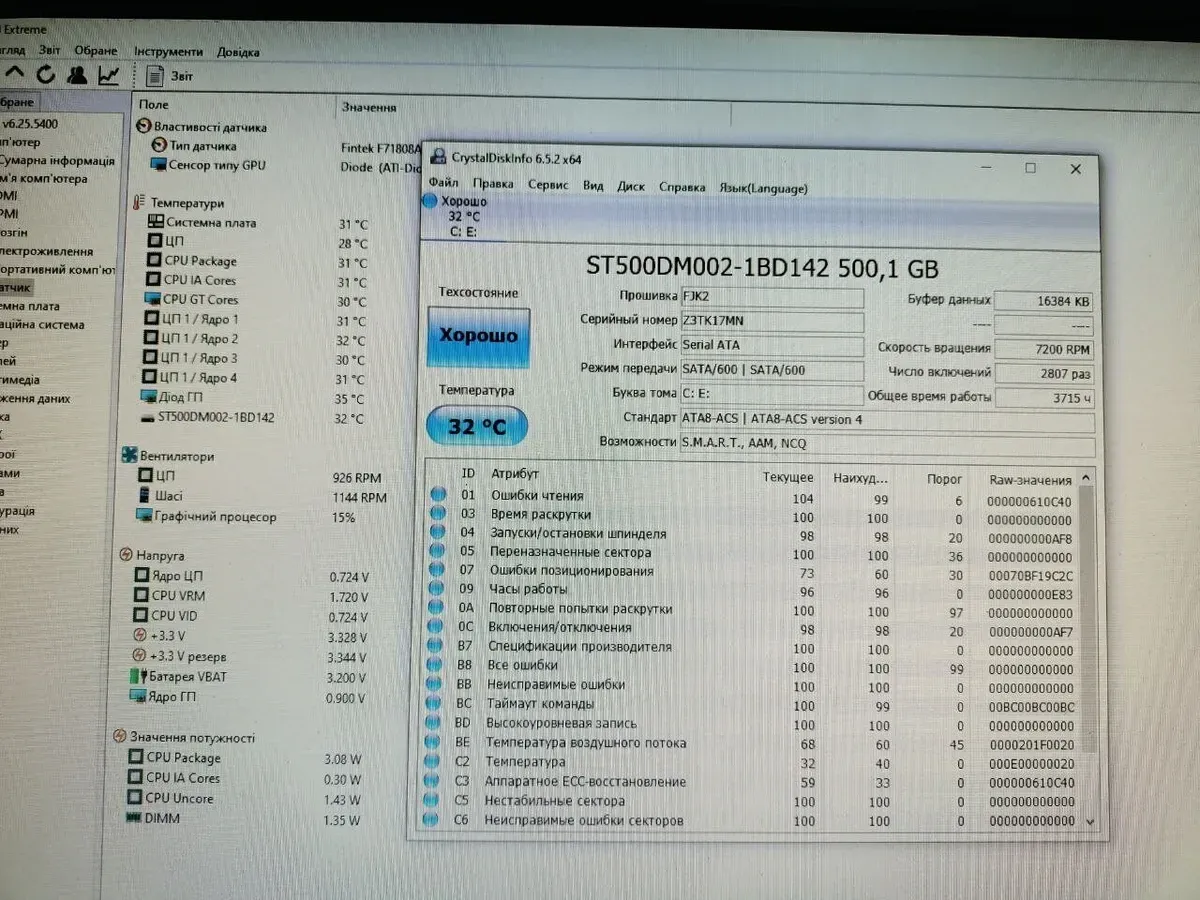Click the Серийный номер field Z3TK17MN
The height and width of the screenshot is (900, 1200).
point(770,321)
